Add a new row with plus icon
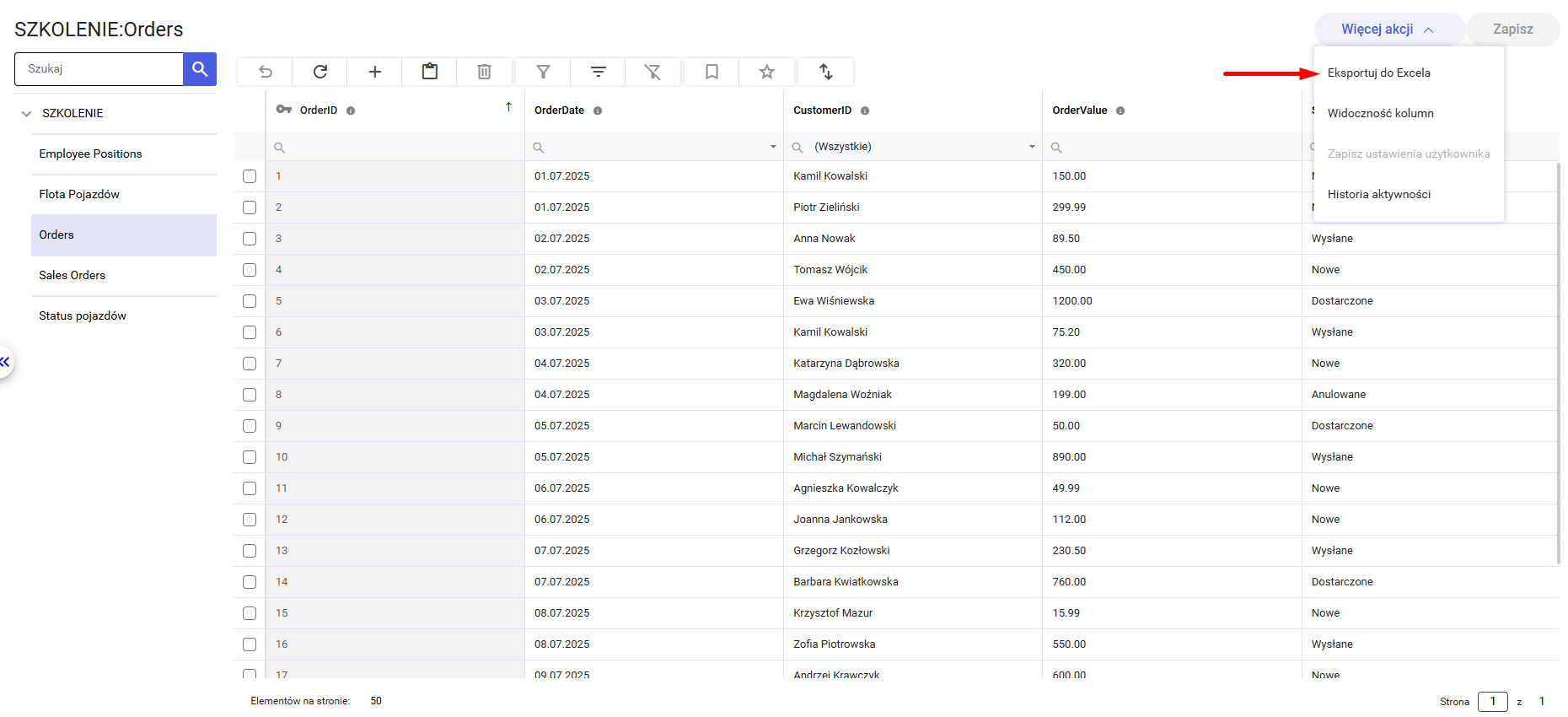 tap(375, 72)
